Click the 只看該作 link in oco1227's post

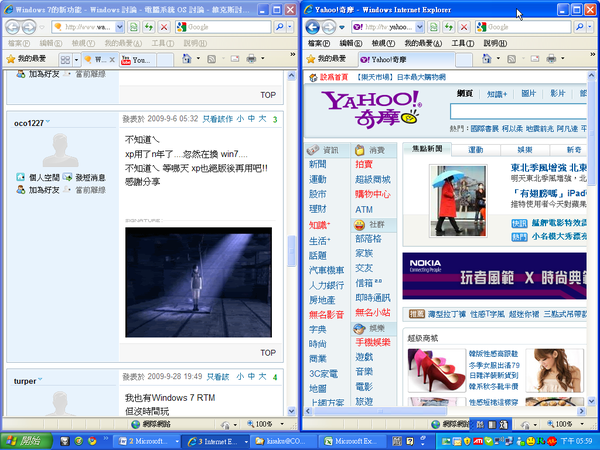[x=217, y=119]
